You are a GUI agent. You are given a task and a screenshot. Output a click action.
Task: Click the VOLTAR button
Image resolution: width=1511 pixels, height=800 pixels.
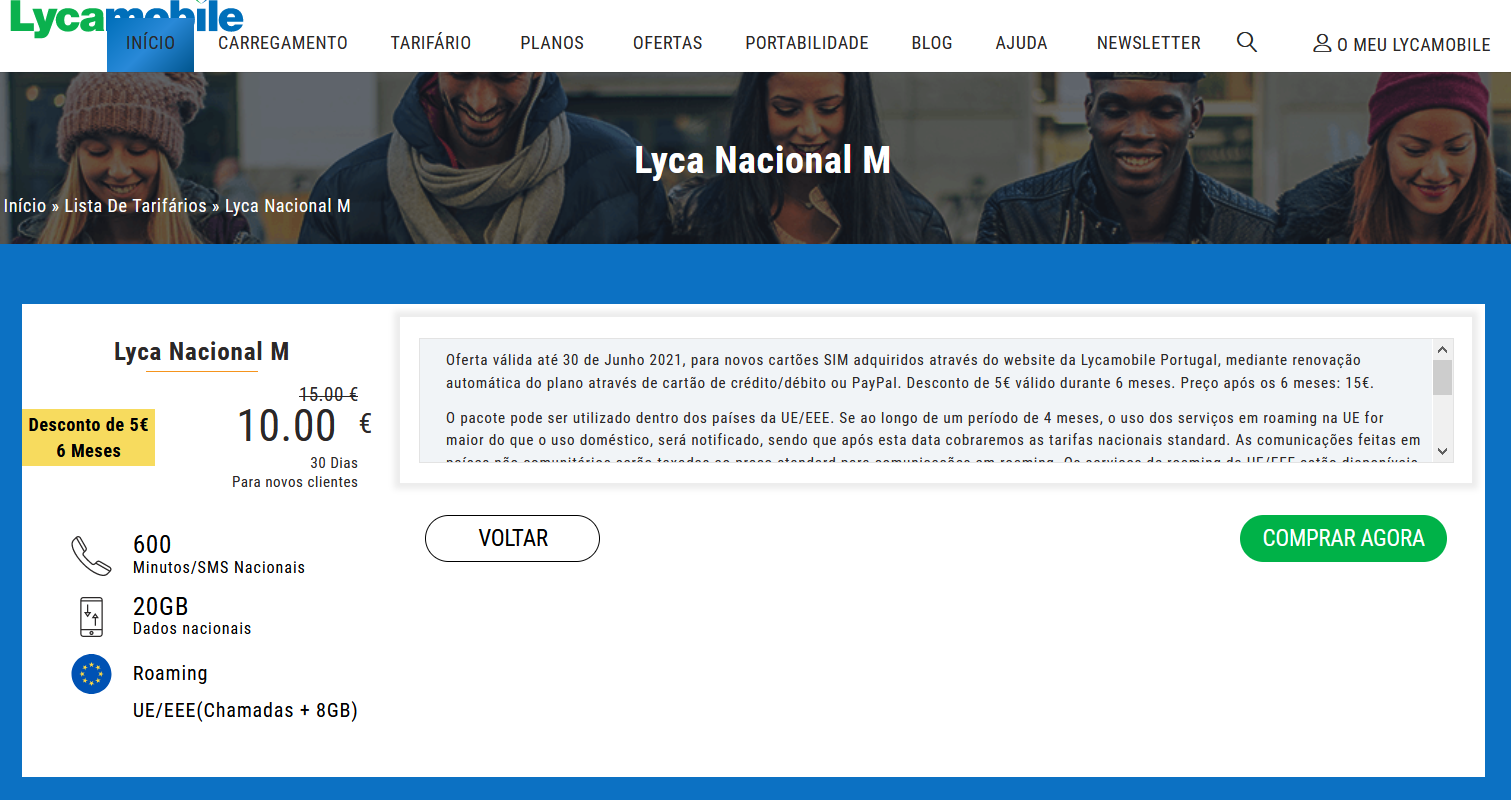click(512, 538)
